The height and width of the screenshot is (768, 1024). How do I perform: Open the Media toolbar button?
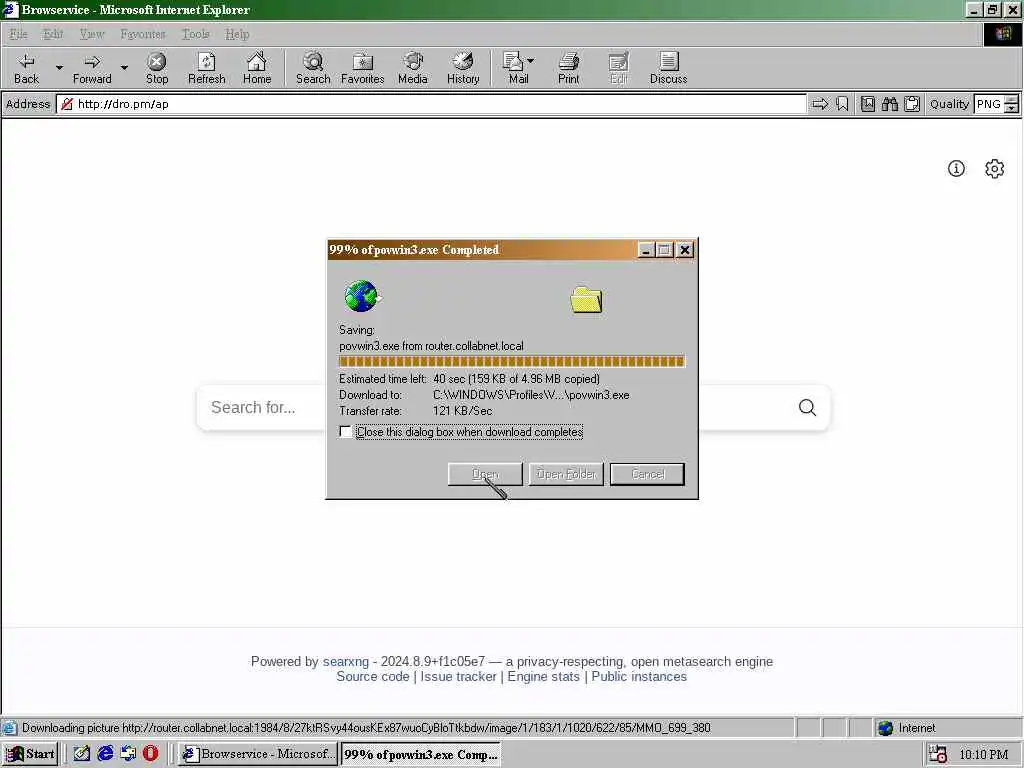coord(413,68)
